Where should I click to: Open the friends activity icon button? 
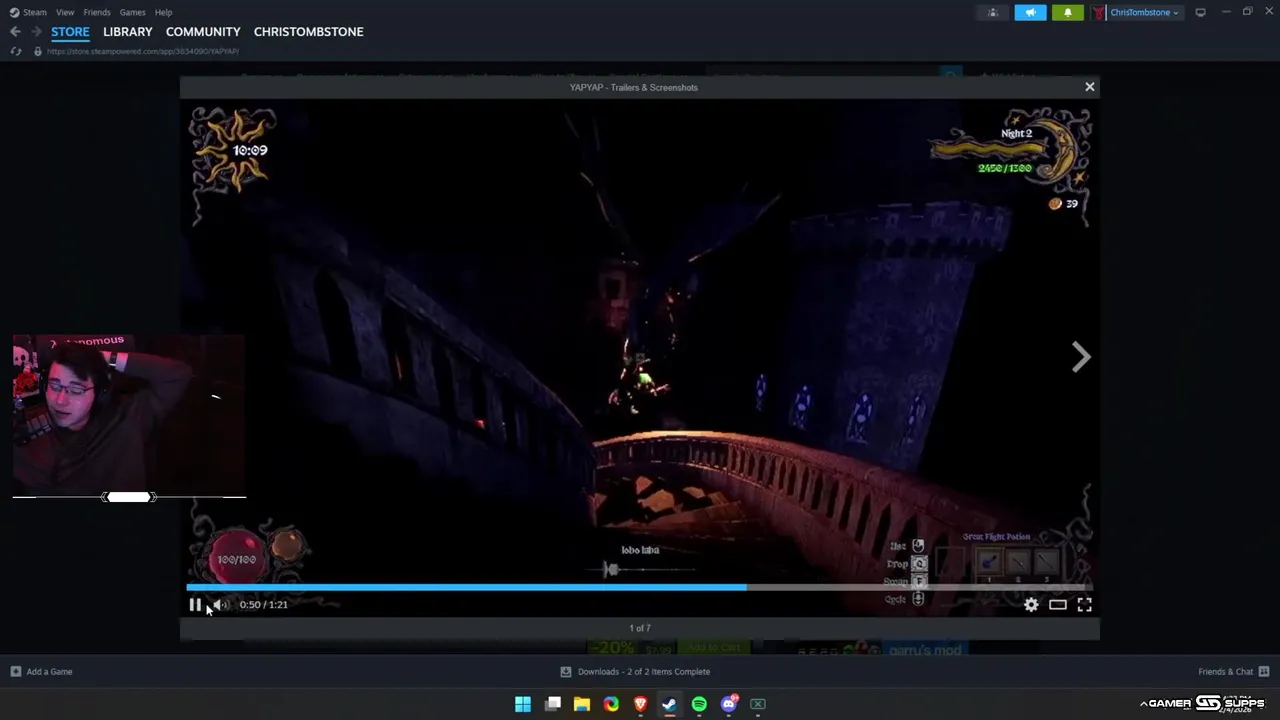(x=992, y=12)
